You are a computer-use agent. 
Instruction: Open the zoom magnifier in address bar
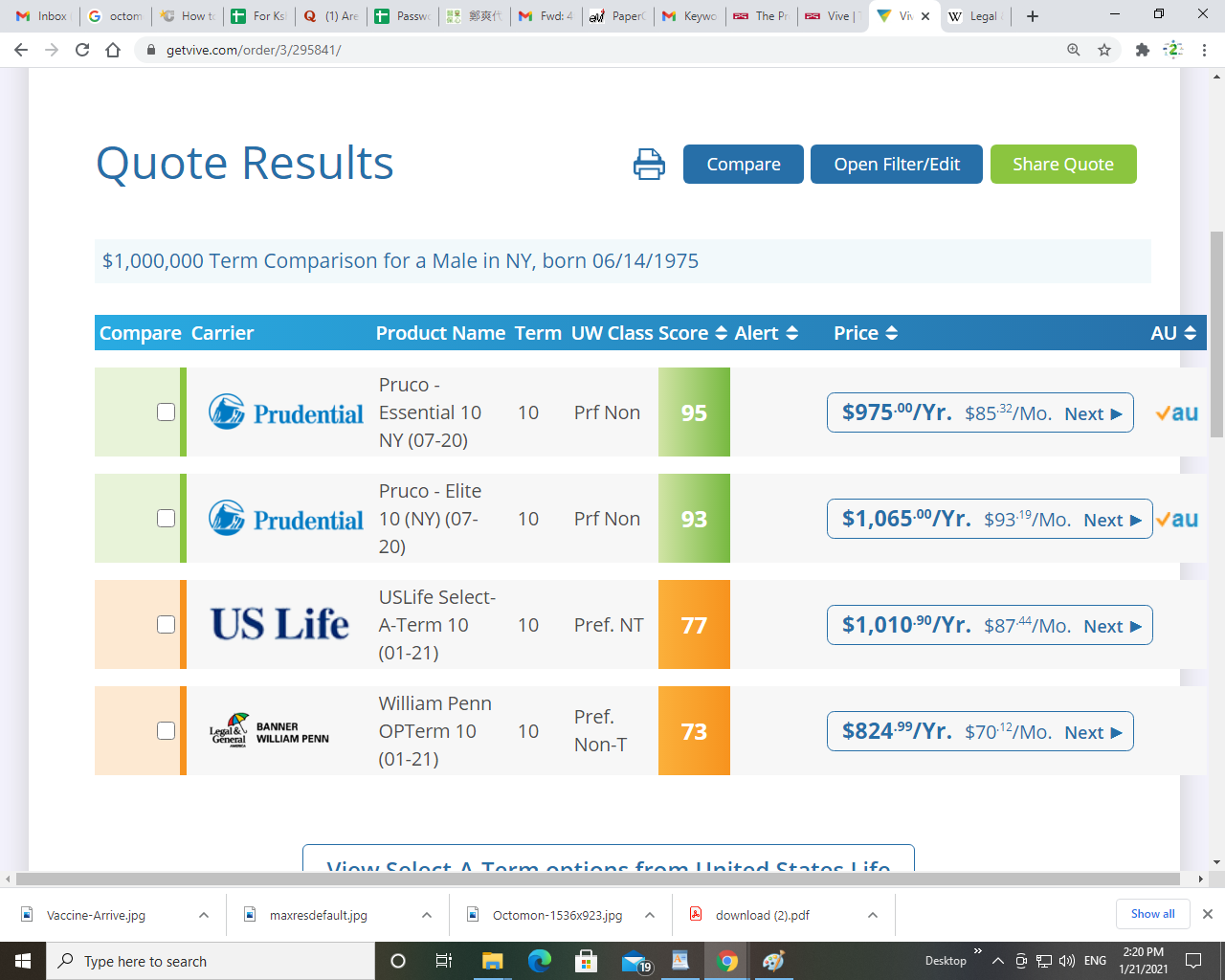click(x=1074, y=50)
